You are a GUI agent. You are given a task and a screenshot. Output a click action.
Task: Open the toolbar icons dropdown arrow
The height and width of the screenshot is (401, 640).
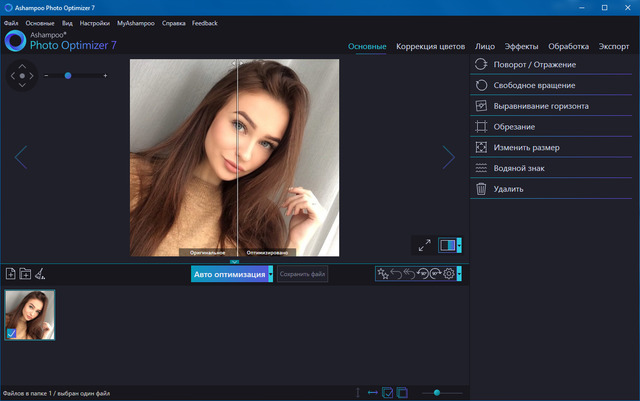(459, 274)
